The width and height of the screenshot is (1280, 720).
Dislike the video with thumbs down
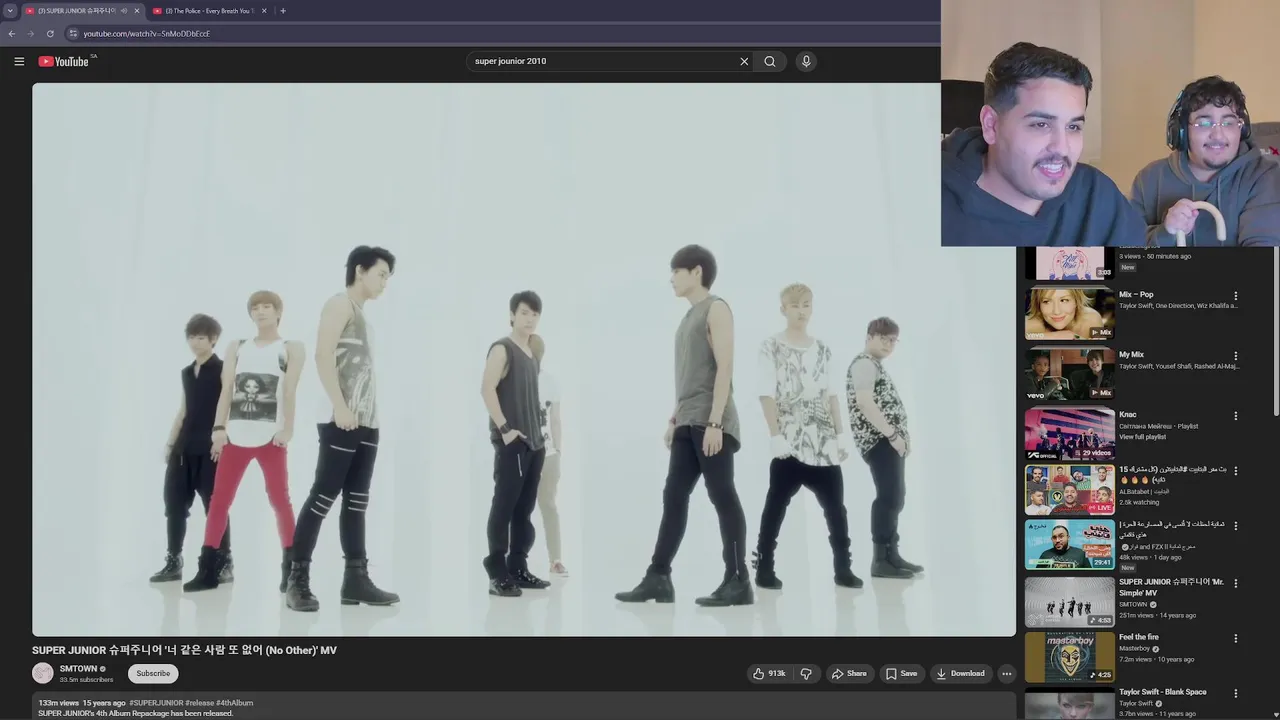click(x=806, y=674)
